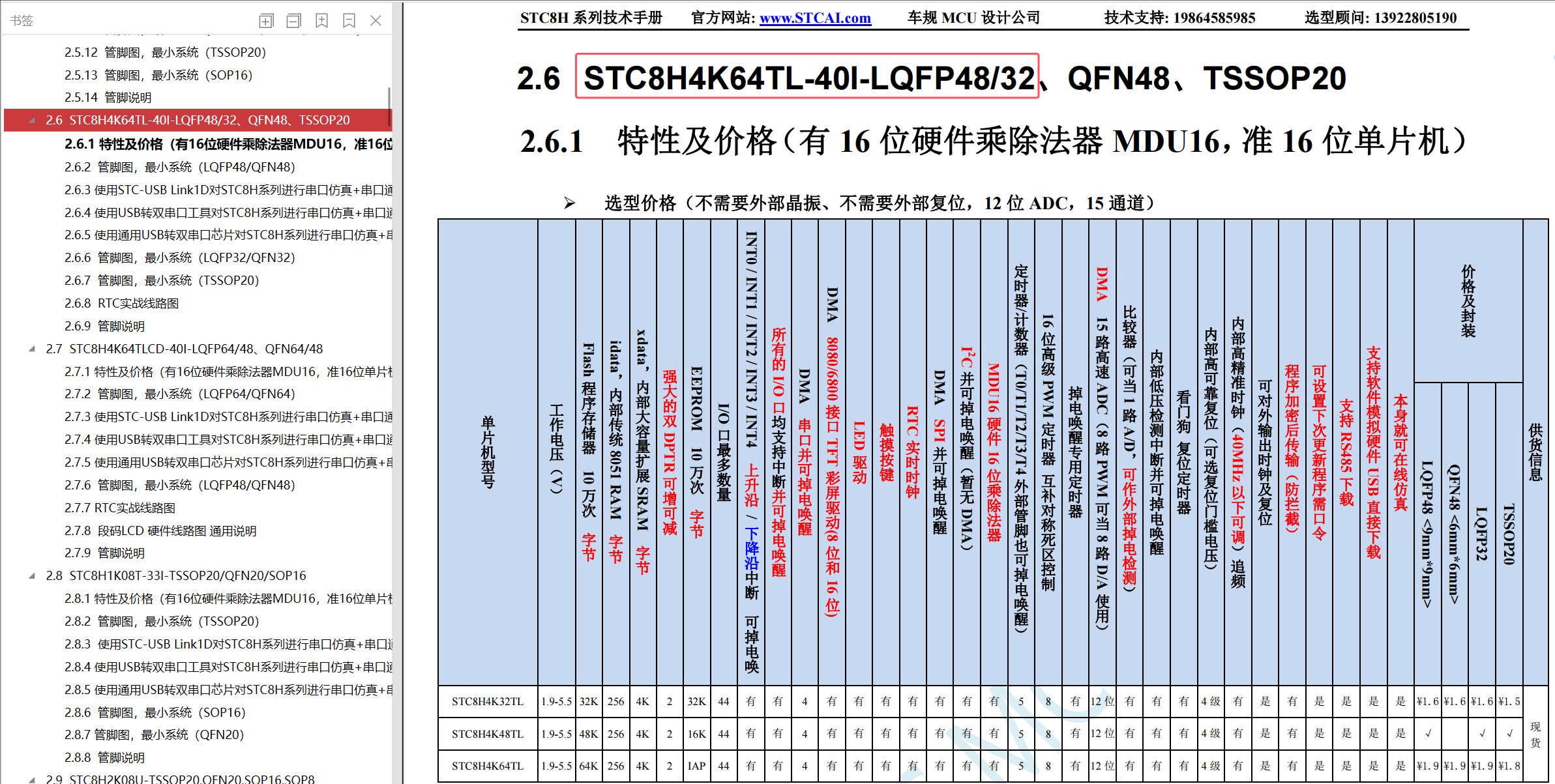Viewport: 1555px width, 784px height.
Task: Go to bookmark 2.6.1 特性及价格
Action: 228,144
